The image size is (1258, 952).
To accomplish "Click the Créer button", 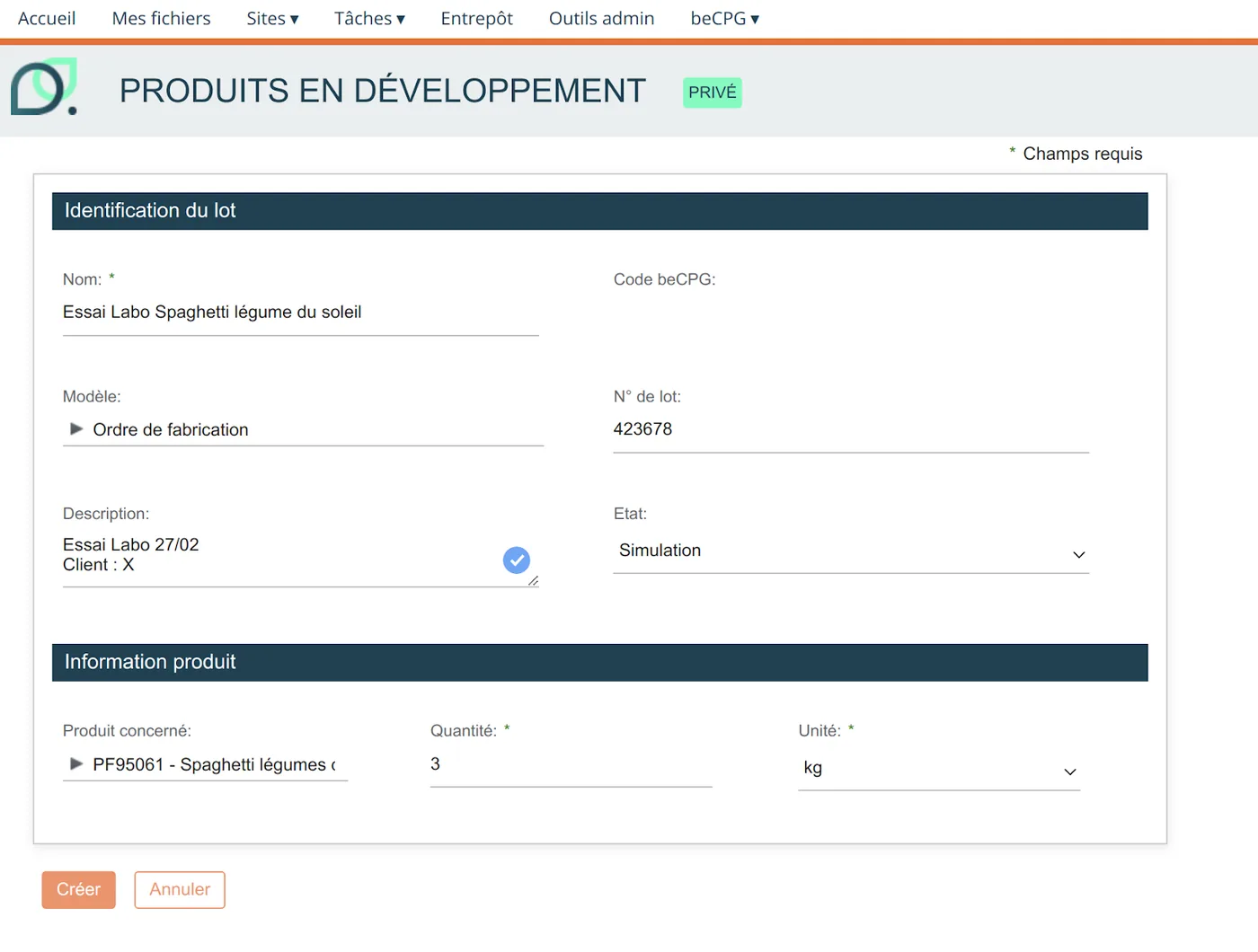I will [x=79, y=890].
